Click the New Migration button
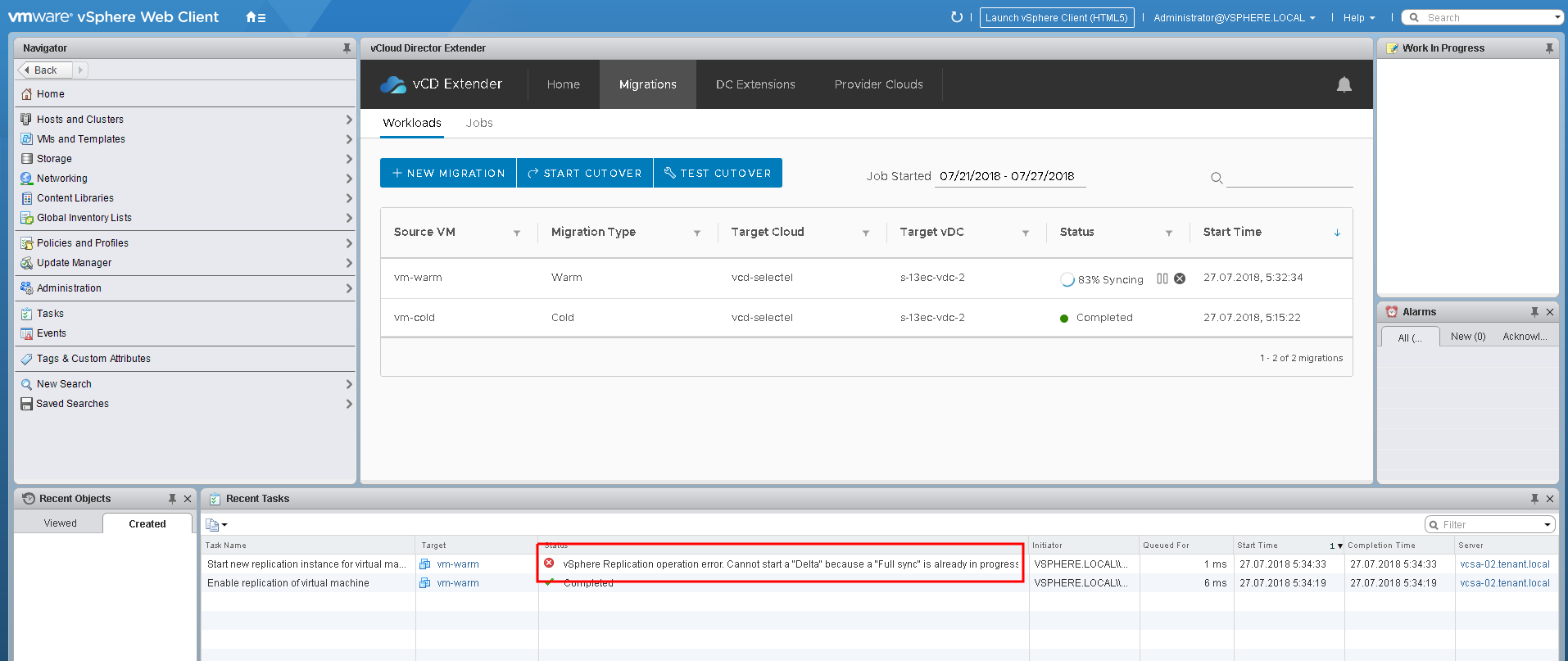 [x=448, y=173]
